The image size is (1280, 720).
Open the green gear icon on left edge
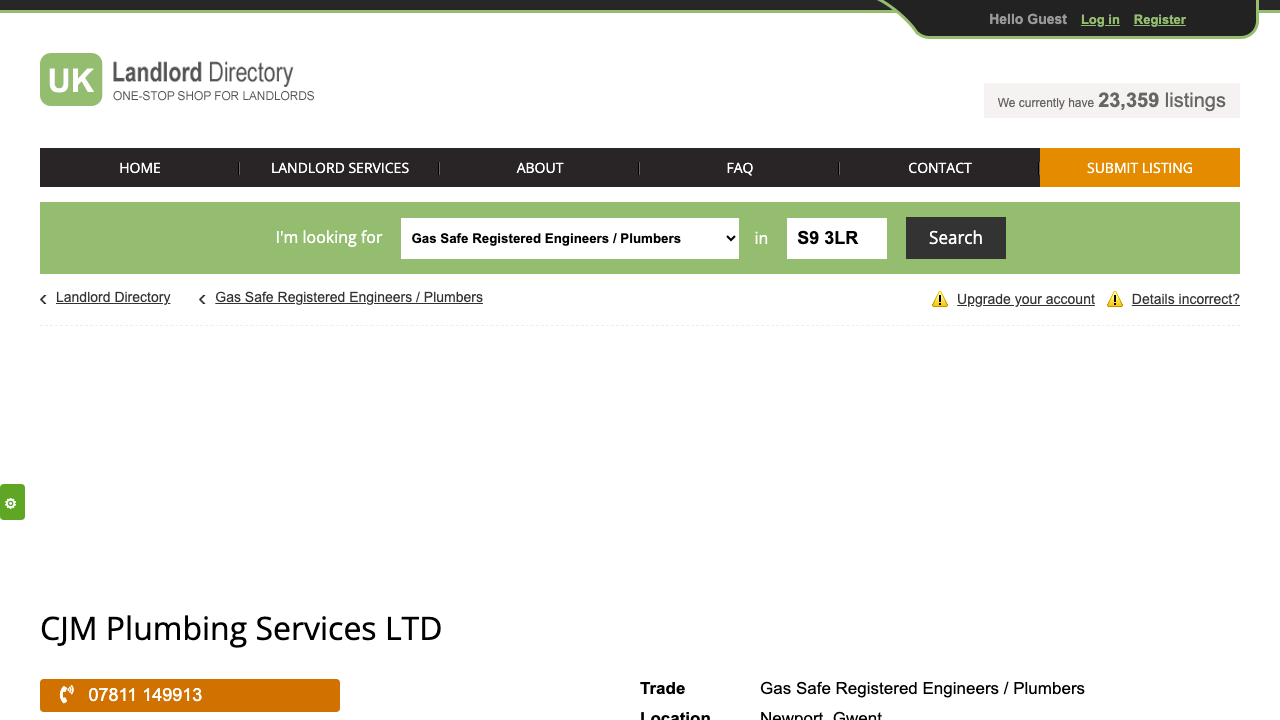coord(12,502)
